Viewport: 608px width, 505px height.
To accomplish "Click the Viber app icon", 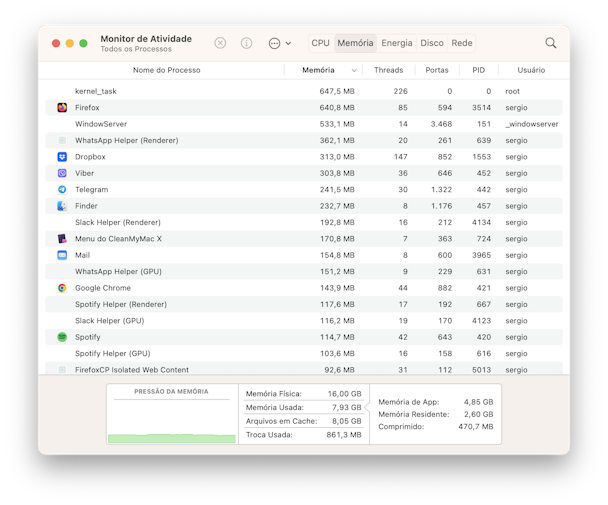I will [x=62, y=173].
